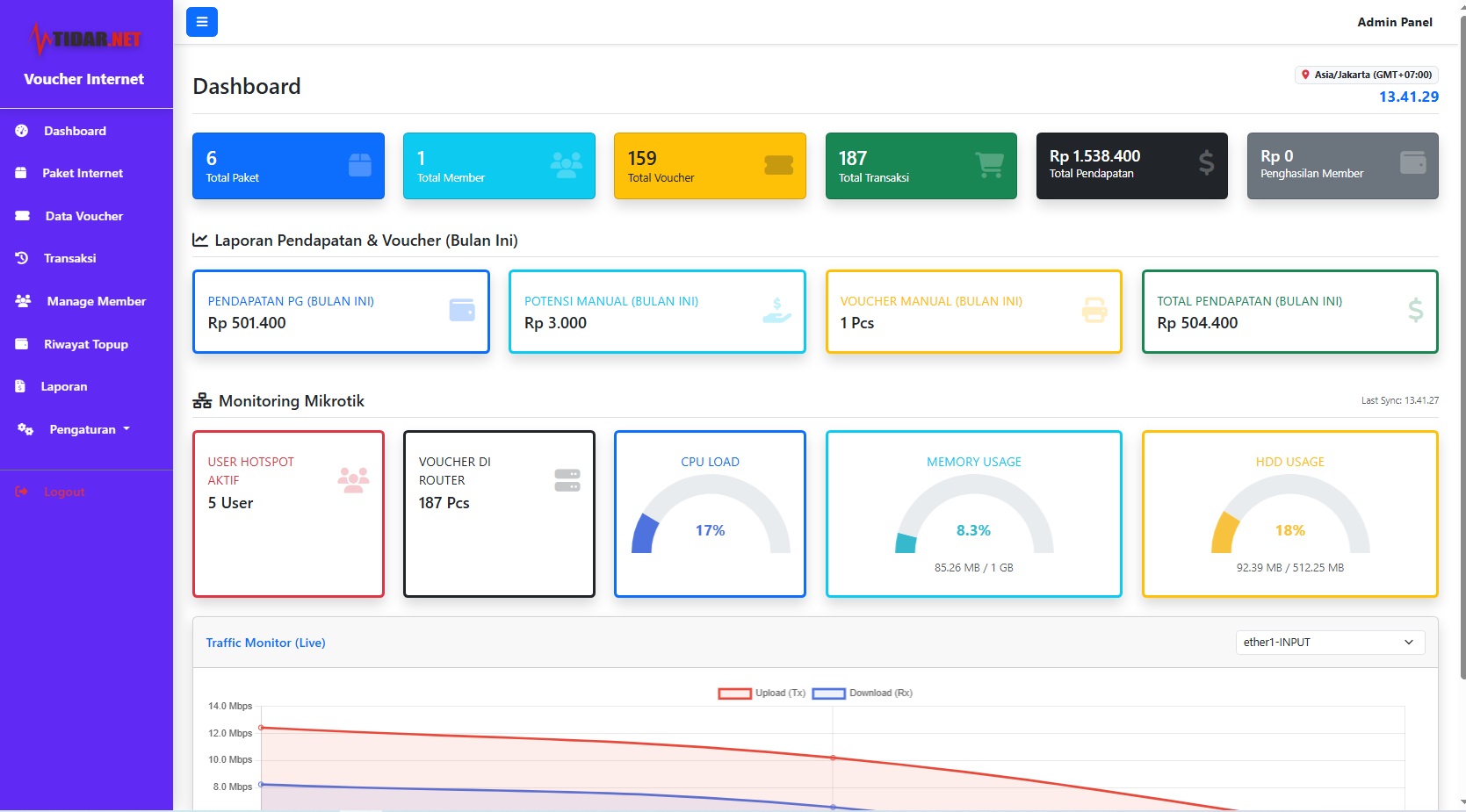Click the Transaksi history icon
Image resolution: width=1466 pixels, height=812 pixels.
[22, 258]
